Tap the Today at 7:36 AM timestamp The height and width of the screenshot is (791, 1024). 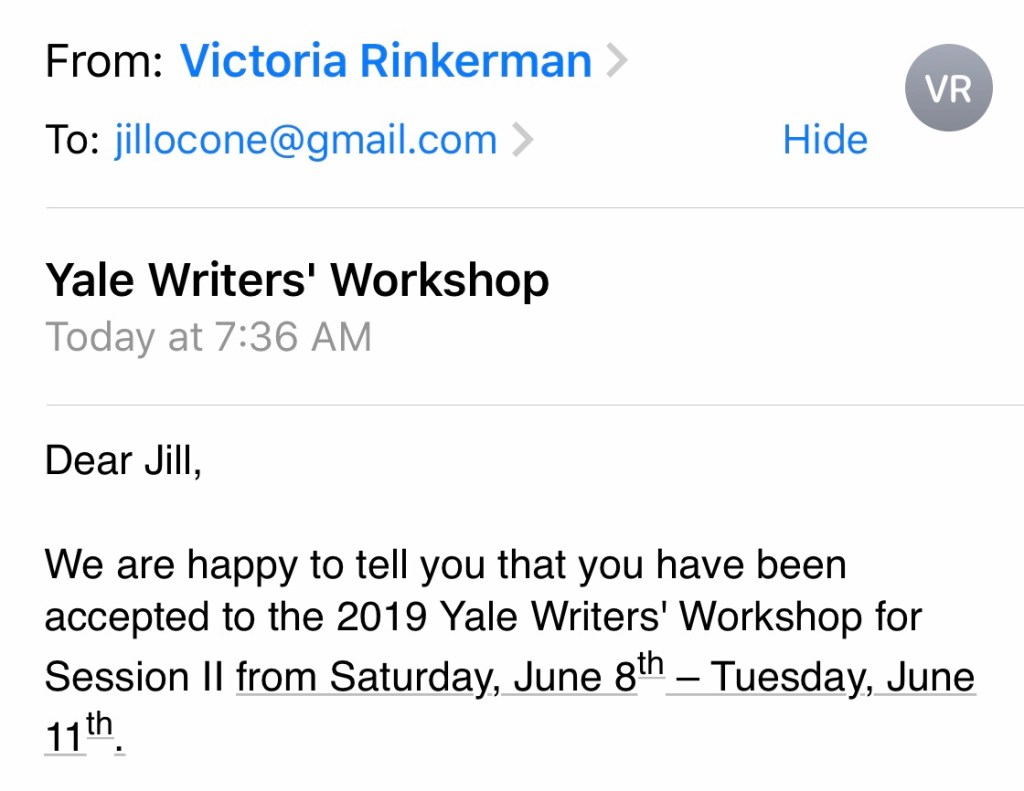point(208,337)
